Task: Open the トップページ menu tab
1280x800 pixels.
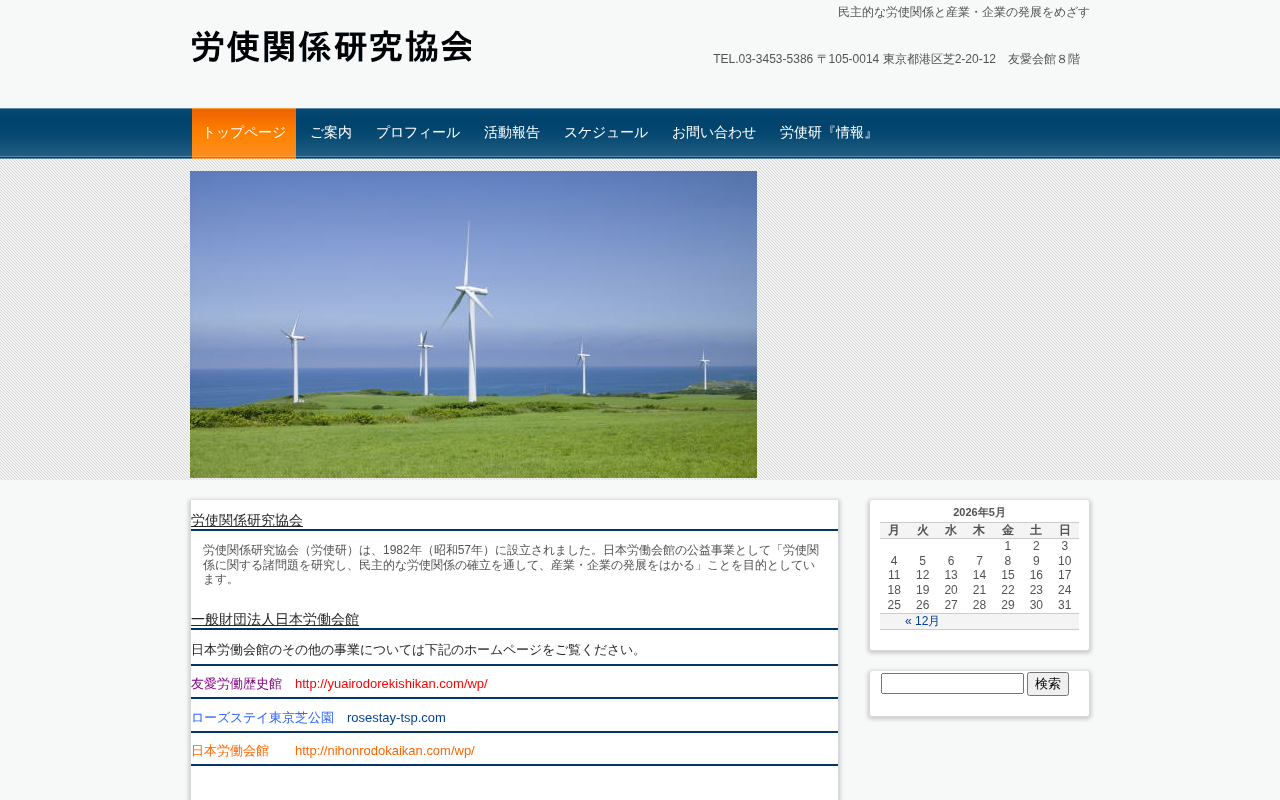Action: 244,133
